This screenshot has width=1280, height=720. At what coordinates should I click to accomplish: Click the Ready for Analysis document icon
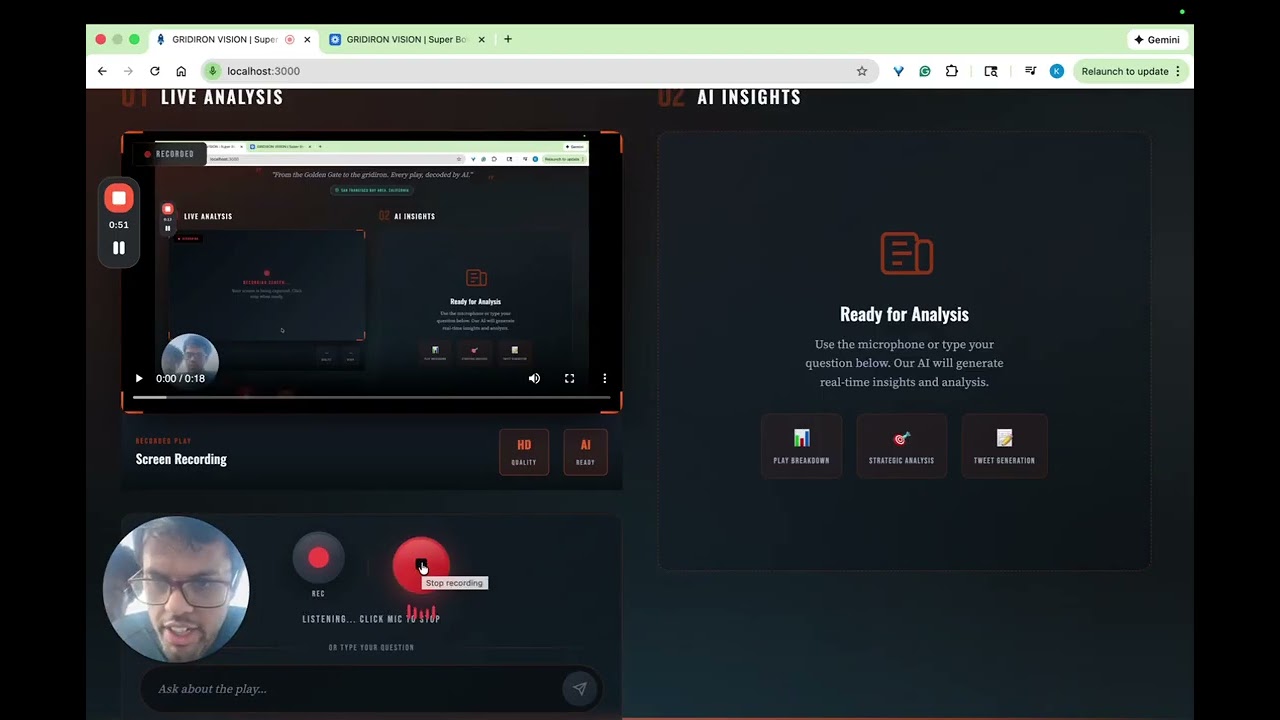point(906,253)
